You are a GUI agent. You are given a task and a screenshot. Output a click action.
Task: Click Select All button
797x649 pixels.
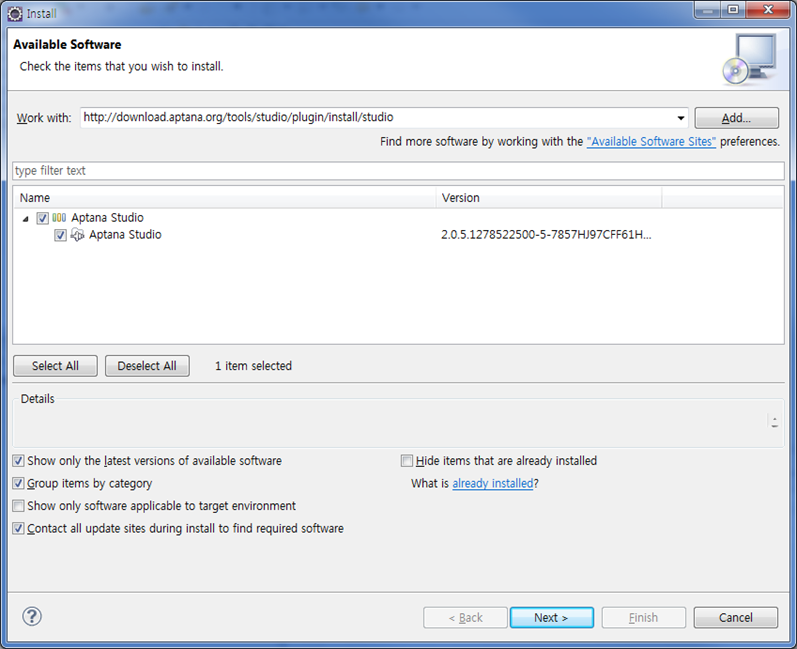(x=55, y=365)
